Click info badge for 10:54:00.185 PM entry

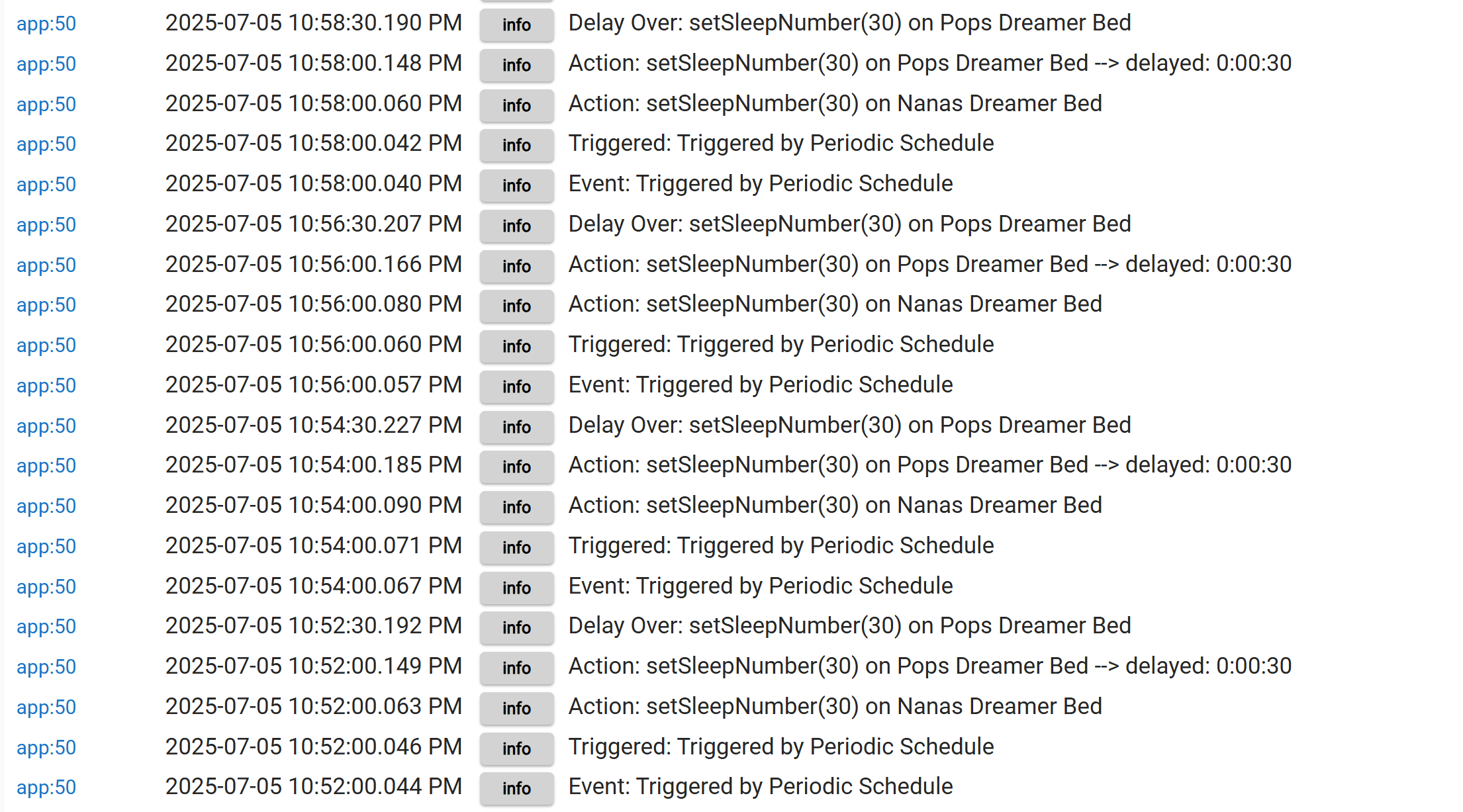click(x=516, y=467)
